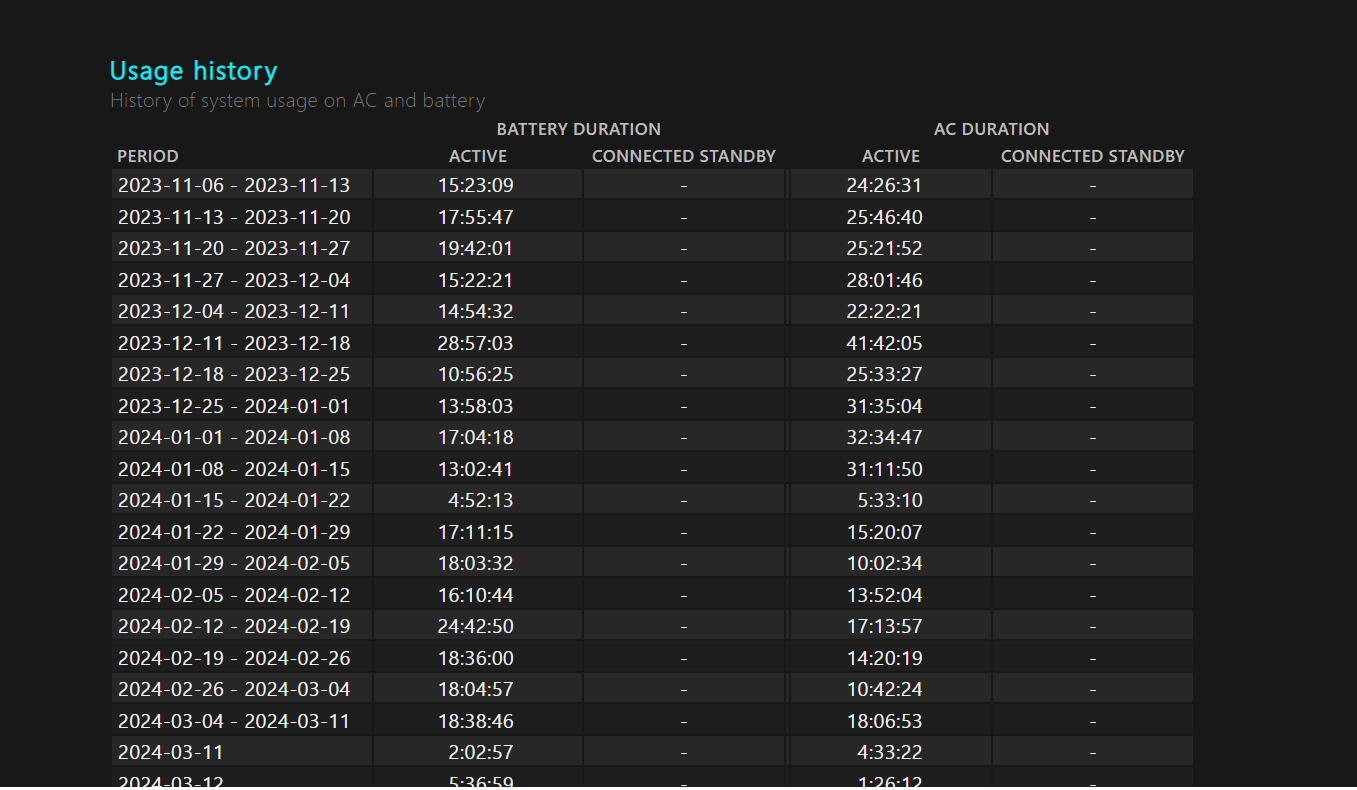
Task: Click AC active value 13:52:04
Action: pos(885,595)
